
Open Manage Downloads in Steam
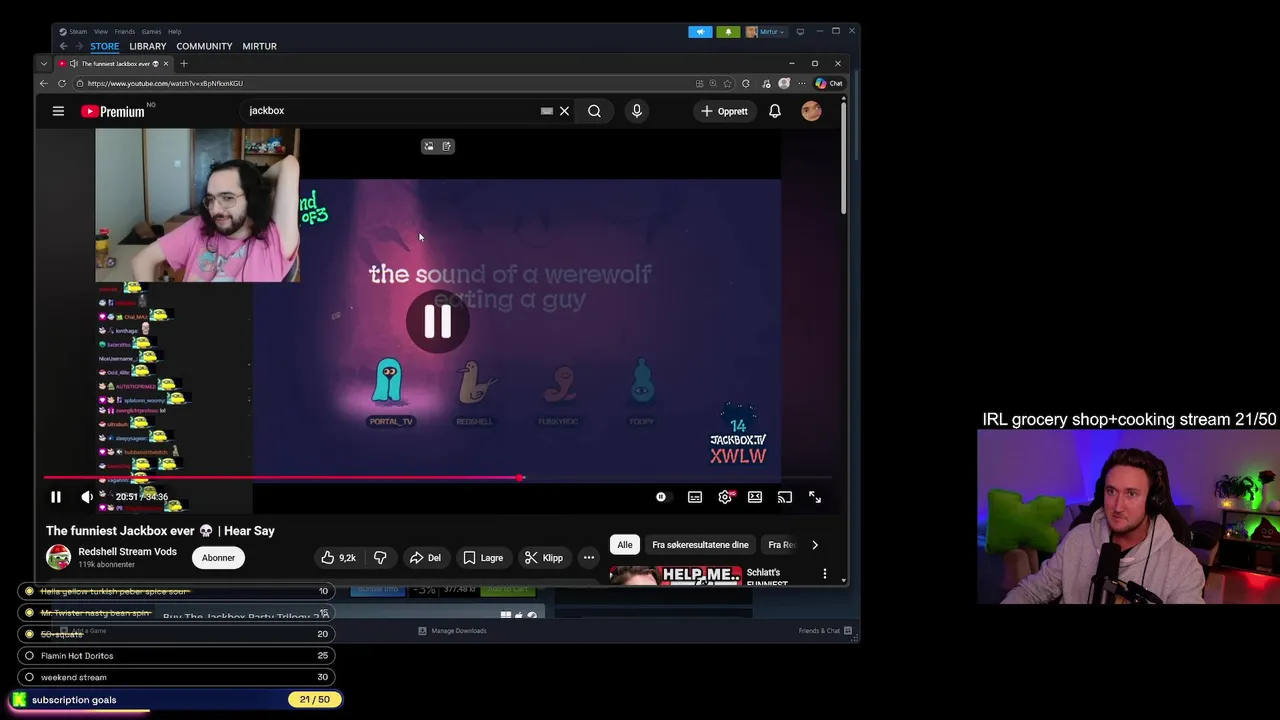(452, 631)
